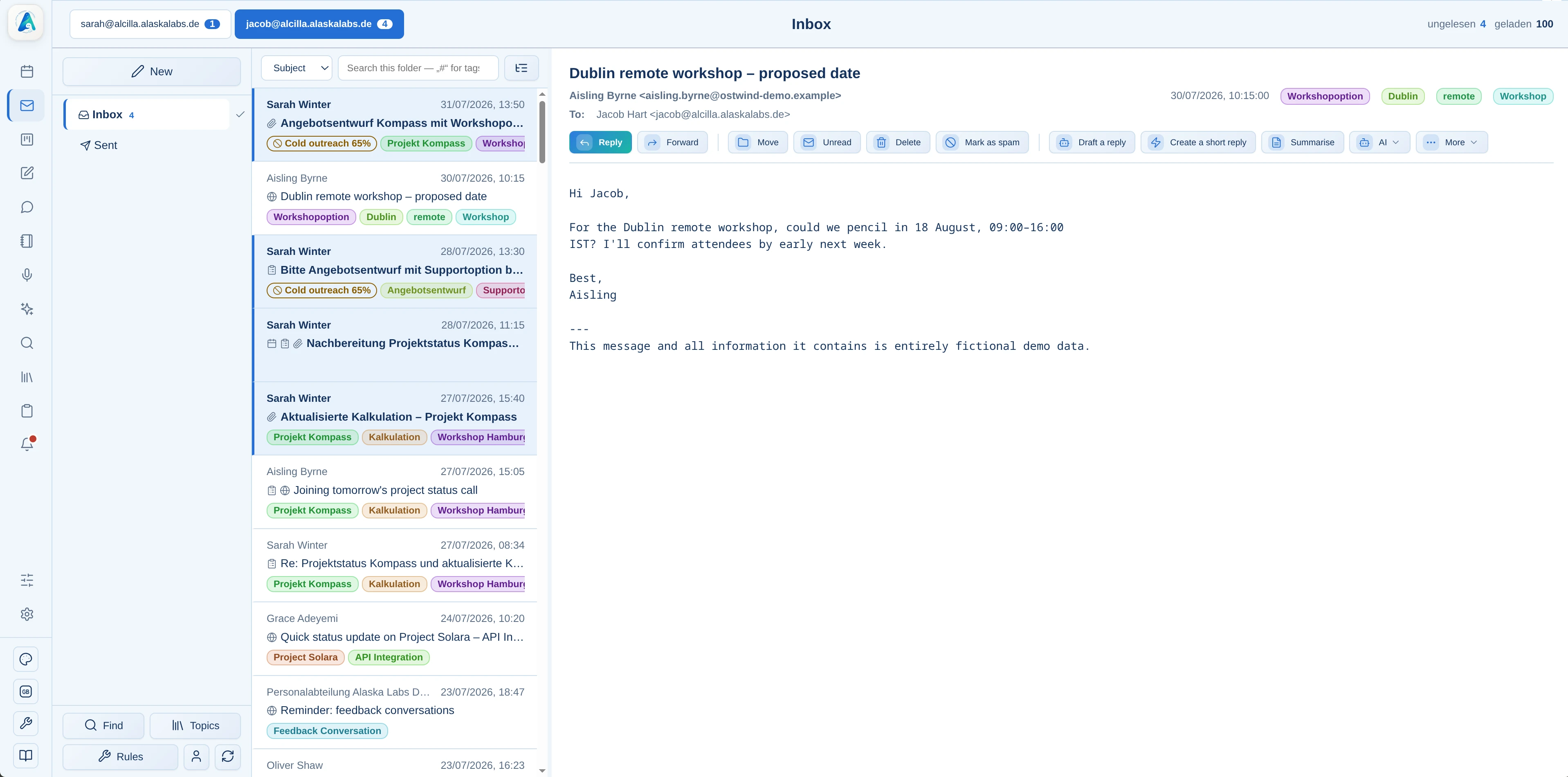Image resolution: width=1568 pixels, height=777 pixels.
Task: Open Topics in the folder panel
Action: (195, 725)
